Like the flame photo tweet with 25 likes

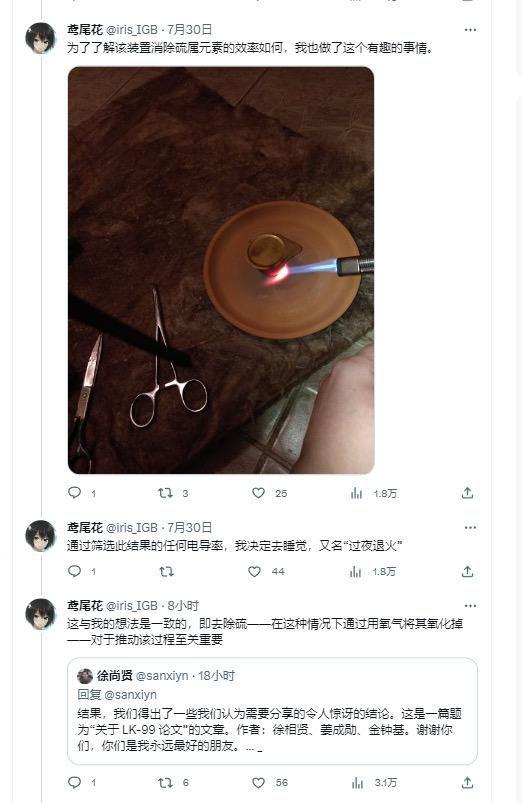click(258, 493)
